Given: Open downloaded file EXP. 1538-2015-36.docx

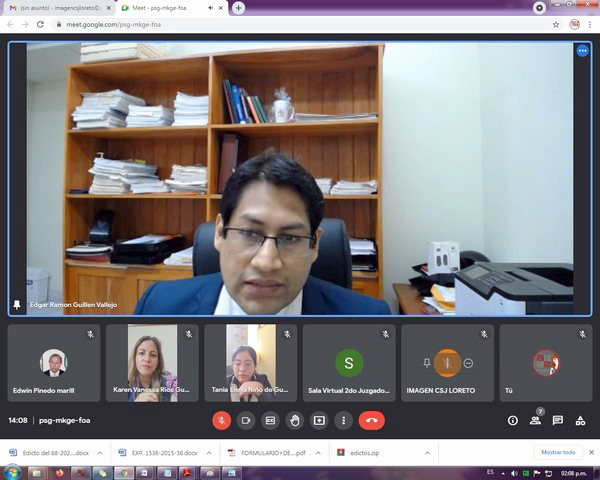Looking at the screenshot, I should point(160,453).
